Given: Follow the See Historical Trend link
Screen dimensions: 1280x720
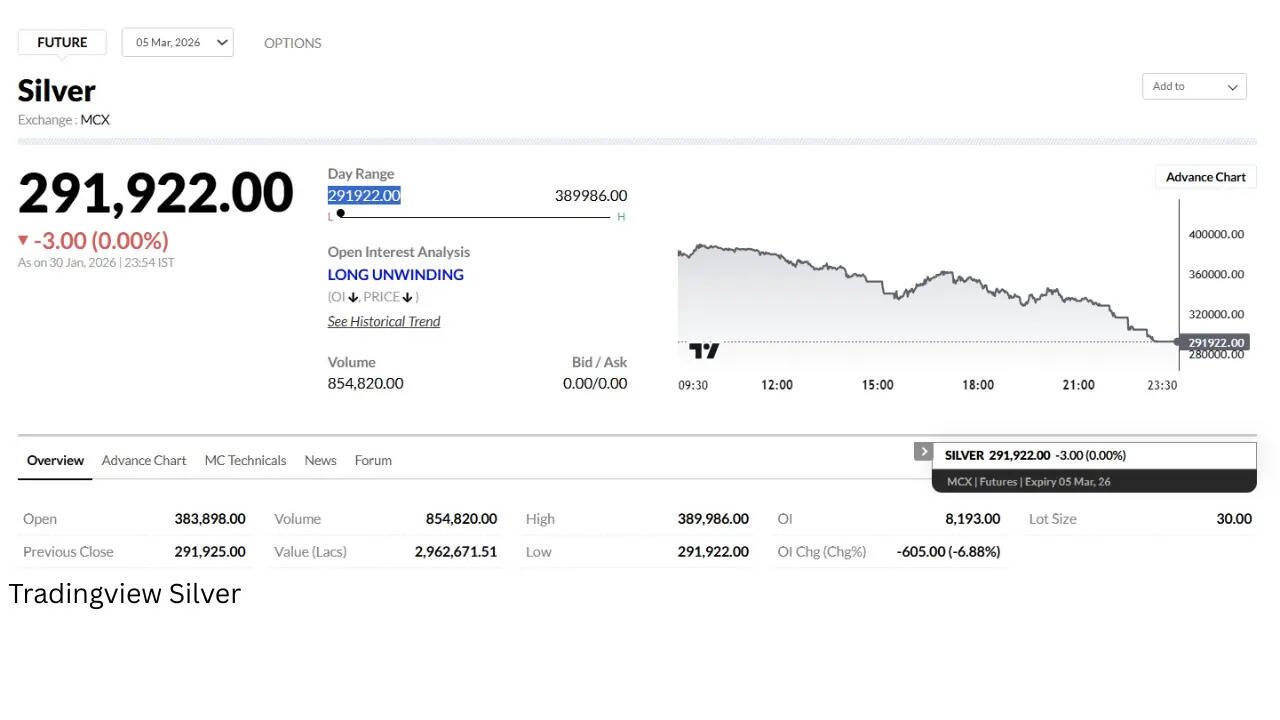Looking at the screenshot, I should (x=384, y=321).
